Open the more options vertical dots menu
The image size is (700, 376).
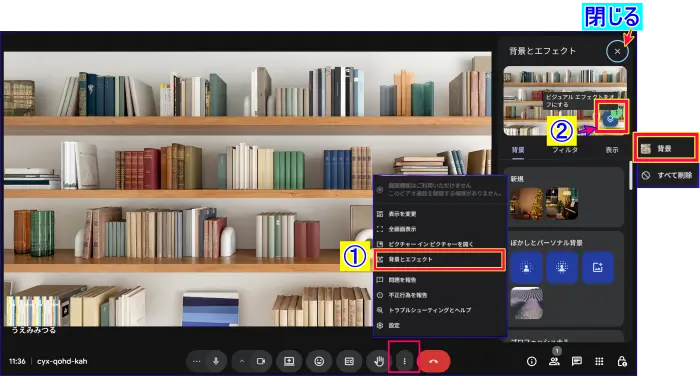pos(404,361)
